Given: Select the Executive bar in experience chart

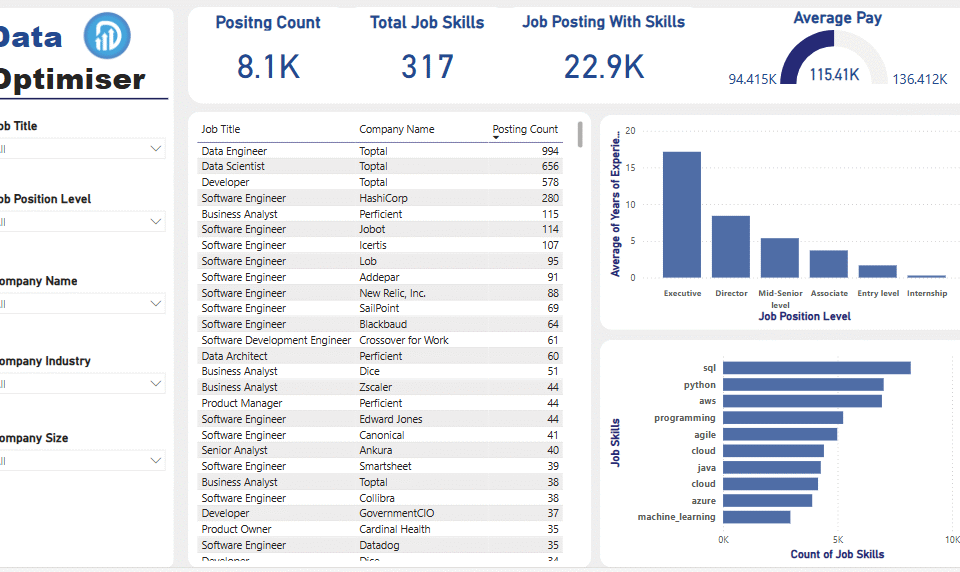Looking at the screenshot, I should tap(681, 214).
